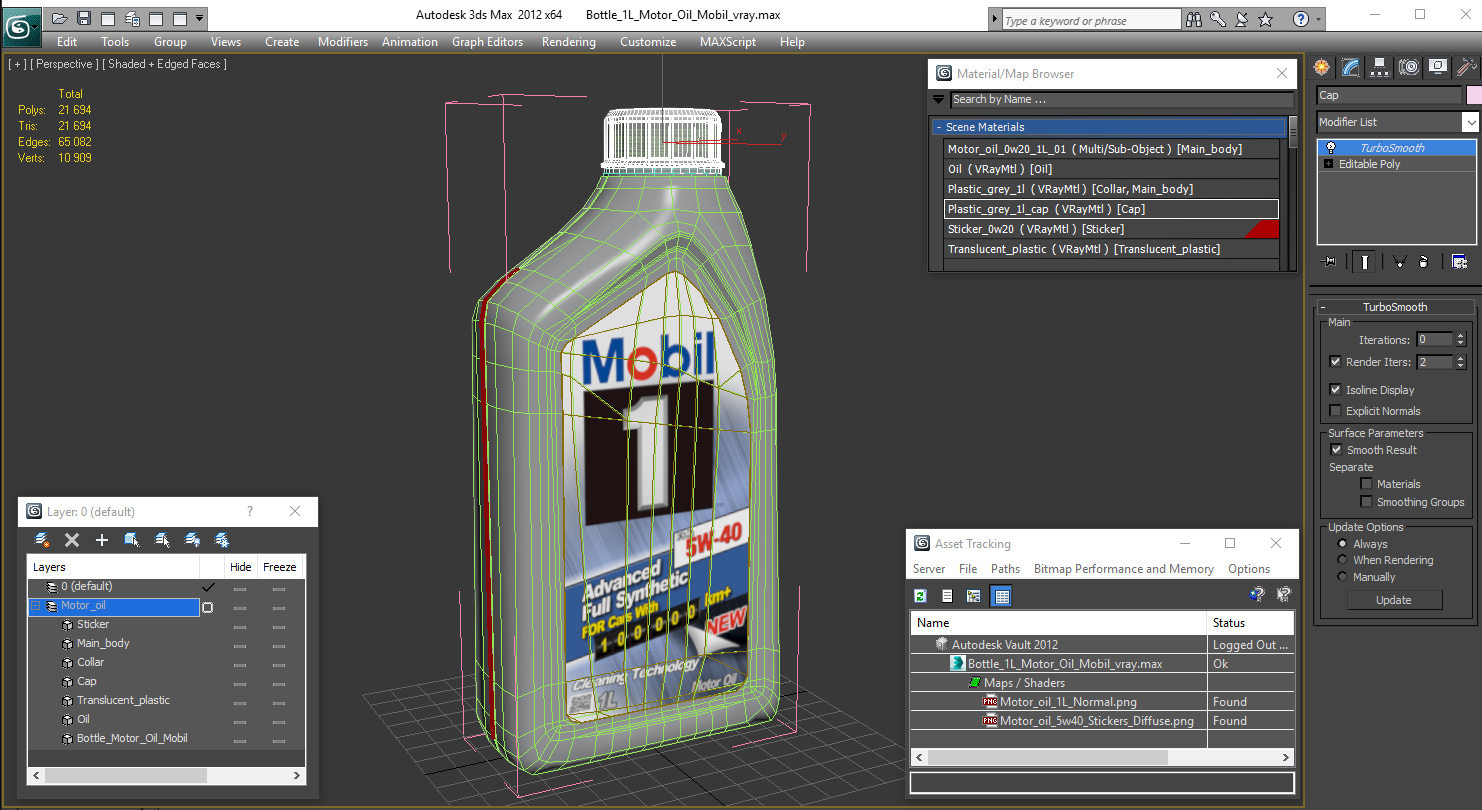Open the Create command panel tab
Viewport: 1482px width, 810px height.
(1323, 67)
